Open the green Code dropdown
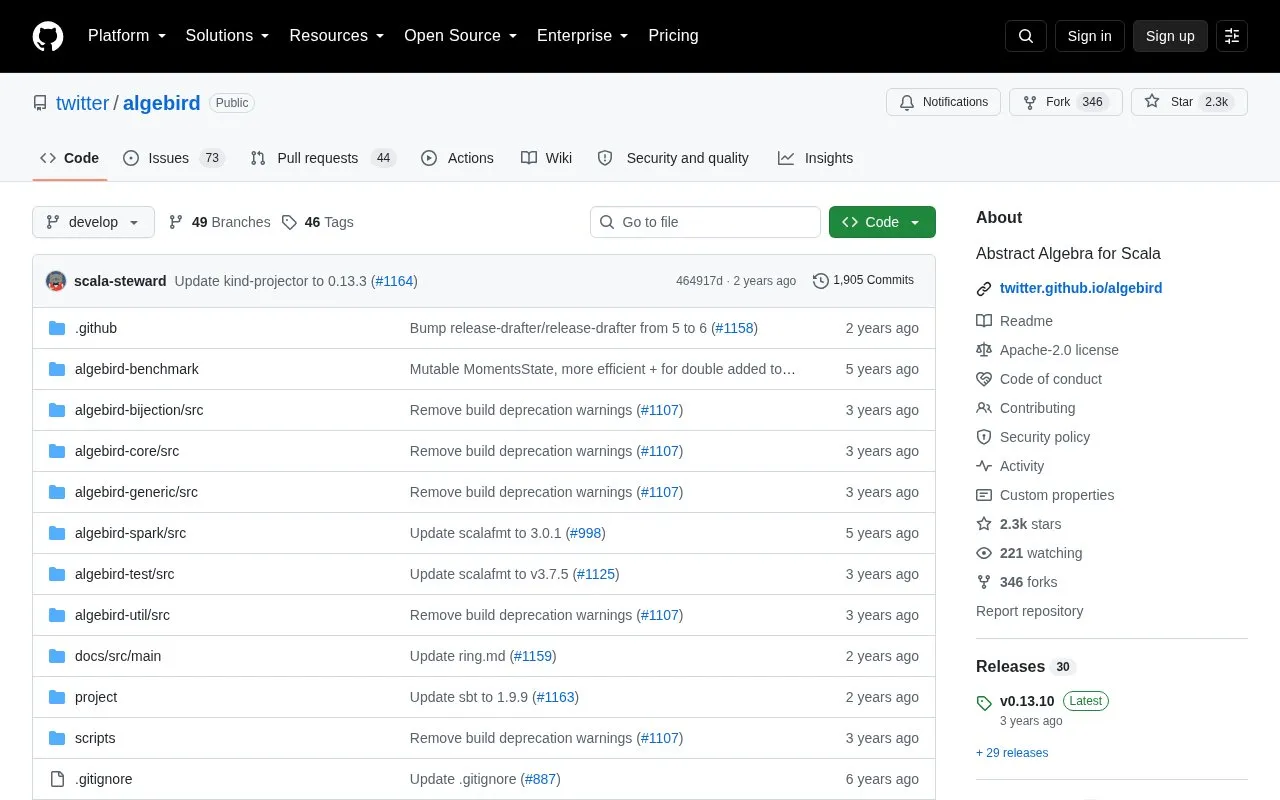 point(882,222)
